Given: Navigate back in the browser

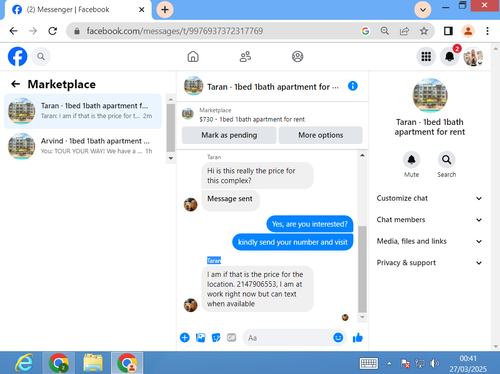Looking at the screenshot, I should [13, 31].
